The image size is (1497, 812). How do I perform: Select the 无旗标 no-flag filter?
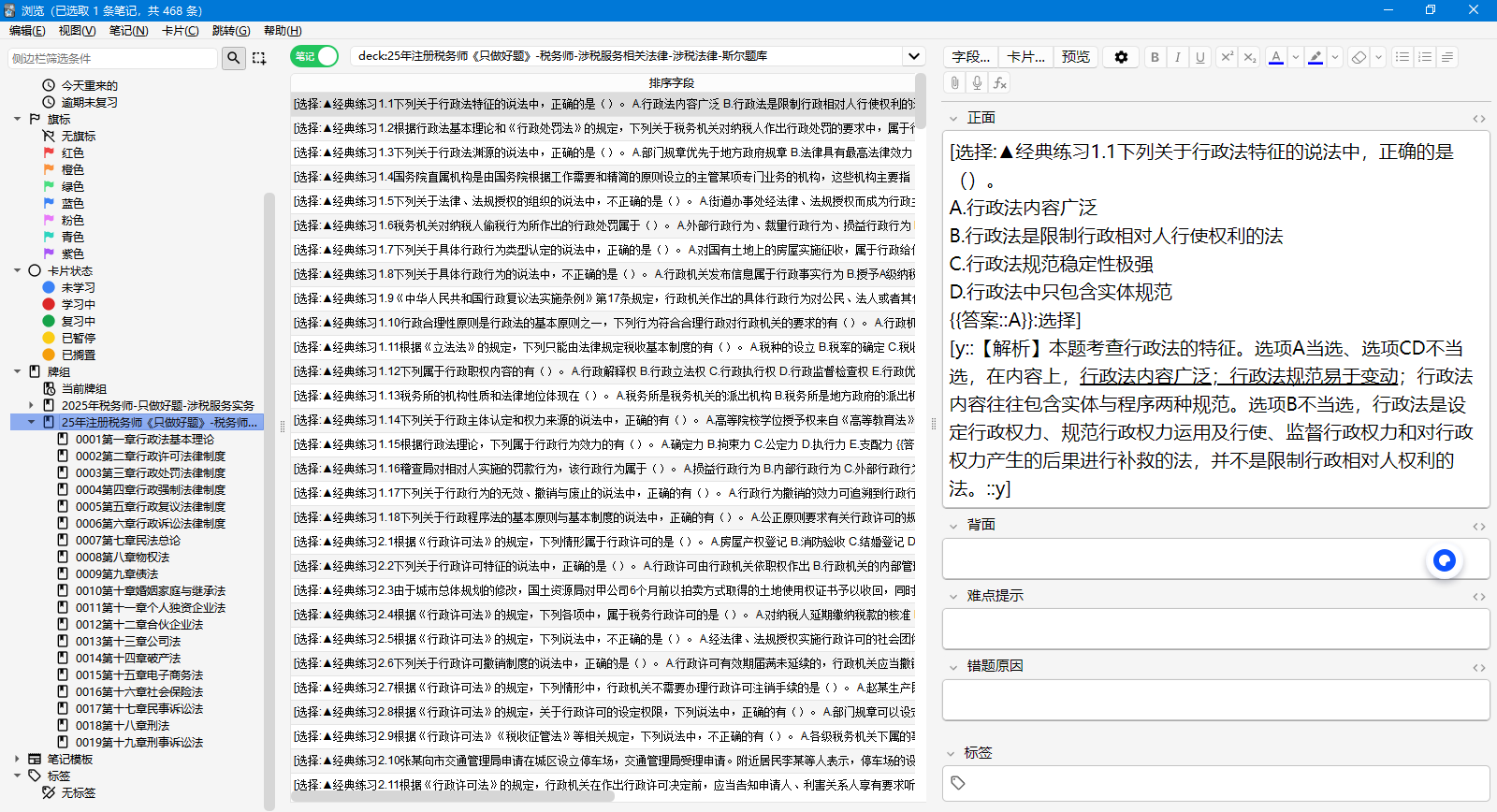coord(78,136)
